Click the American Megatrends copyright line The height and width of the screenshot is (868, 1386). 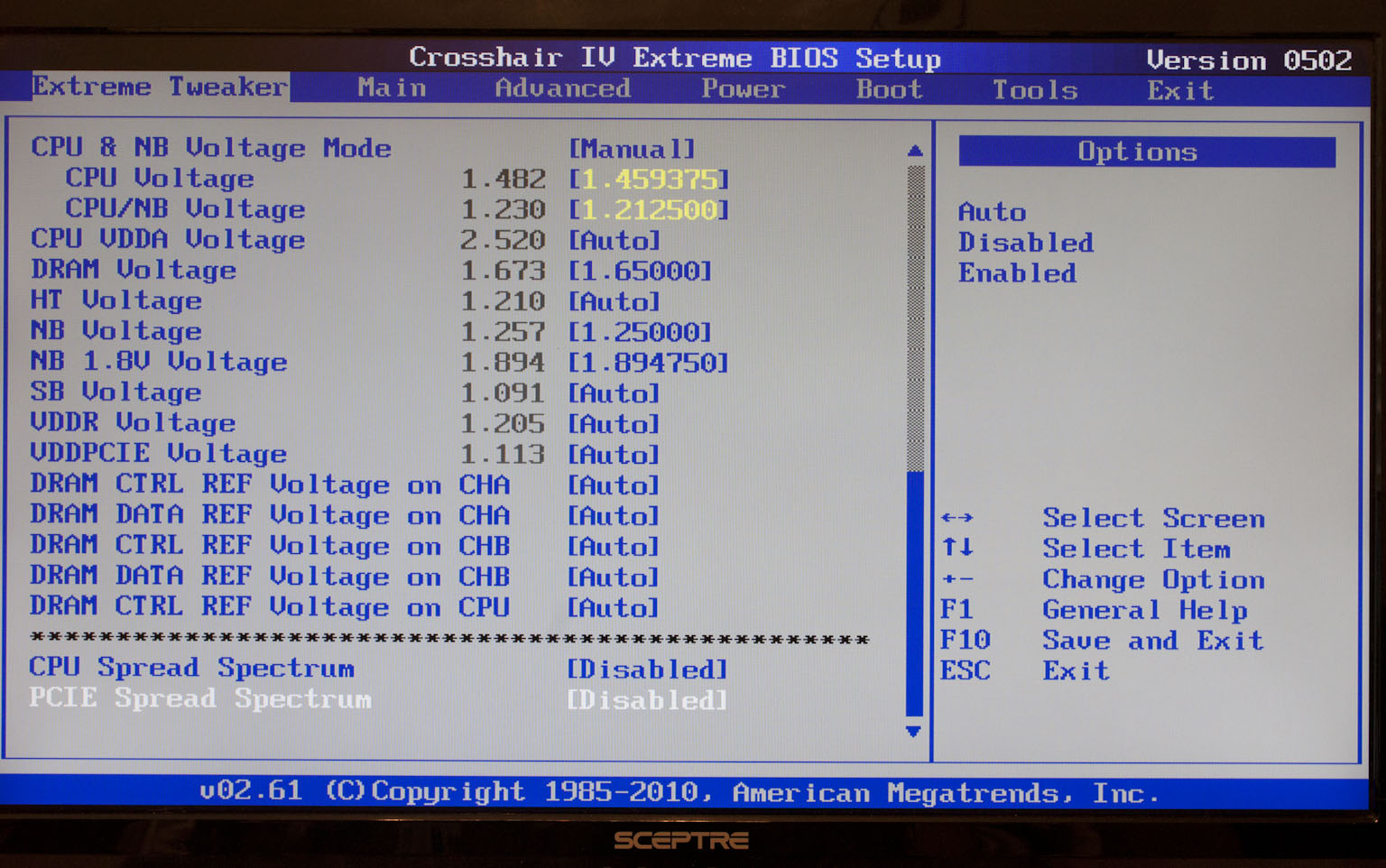pyautogui.click(x=679, y=792)
